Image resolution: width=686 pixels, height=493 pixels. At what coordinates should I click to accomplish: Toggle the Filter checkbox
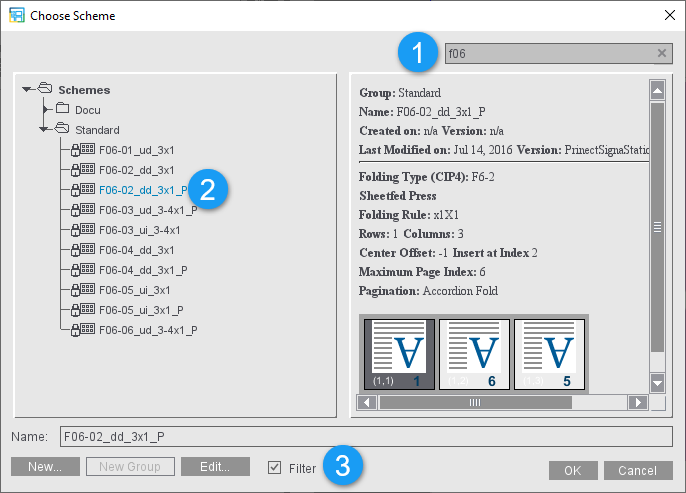(274, 468)
